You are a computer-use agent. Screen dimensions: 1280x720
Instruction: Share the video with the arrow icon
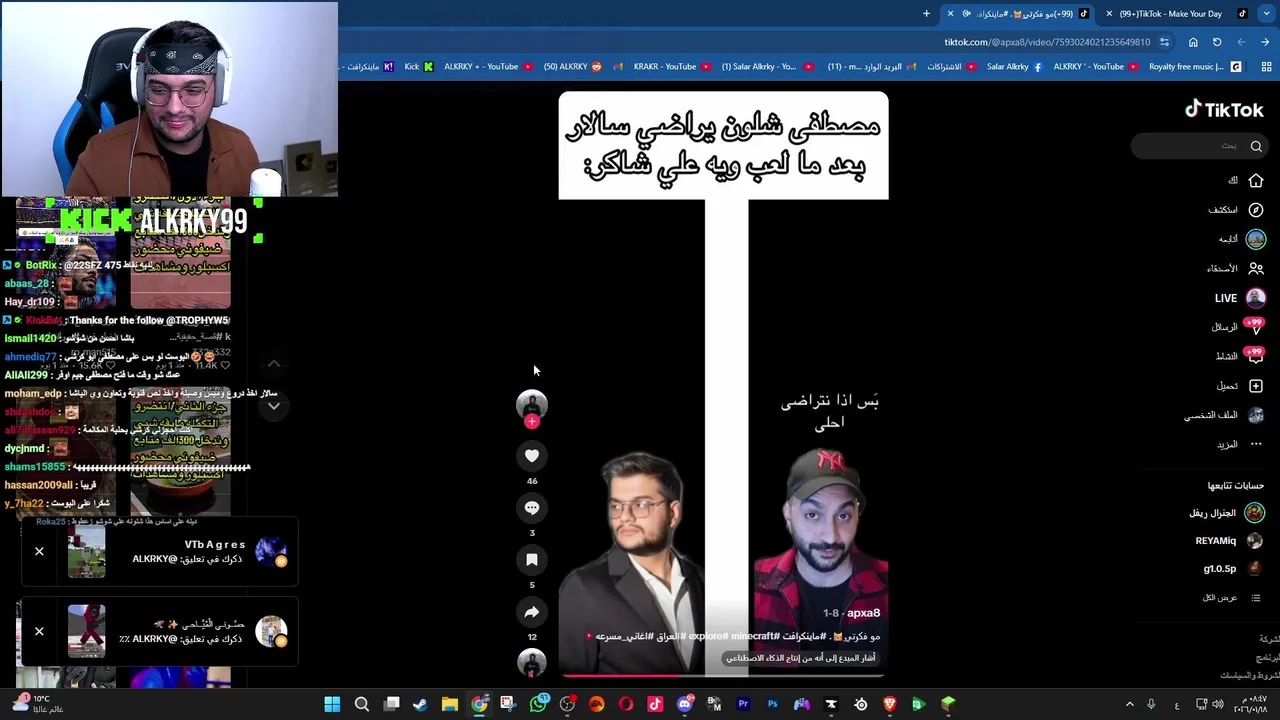click(x=532, y=612)
